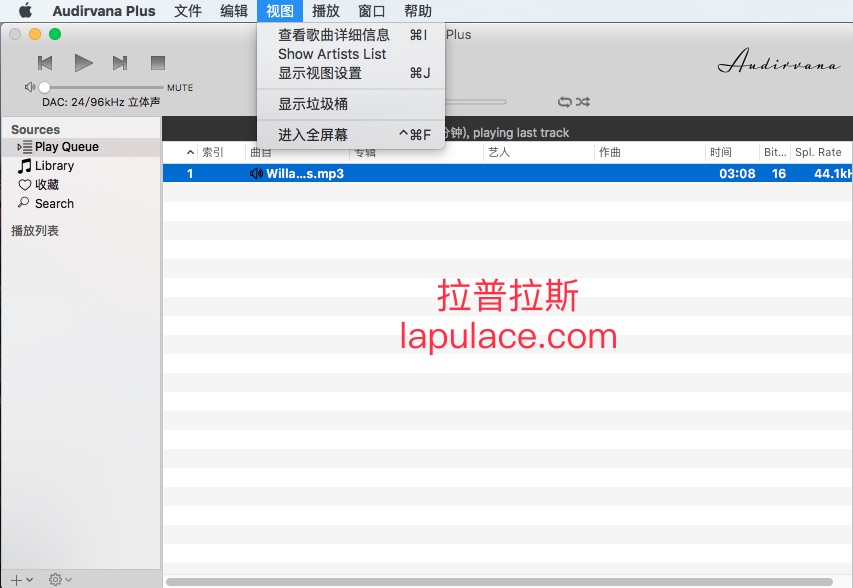The image size is (853, 588).
Task: Click 进入全屏幕 menu item
Action: tap(313, 135)
